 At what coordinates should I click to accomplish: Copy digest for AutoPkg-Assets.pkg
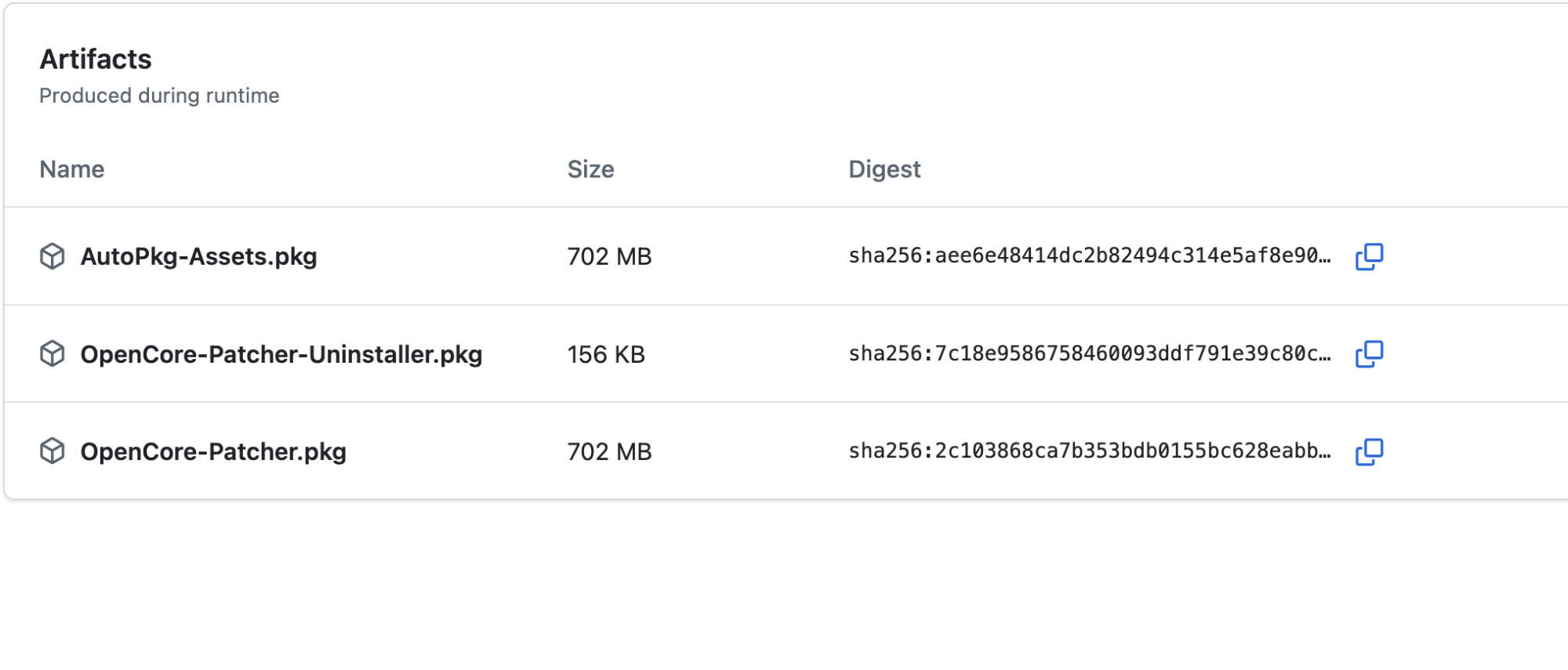1369,256
